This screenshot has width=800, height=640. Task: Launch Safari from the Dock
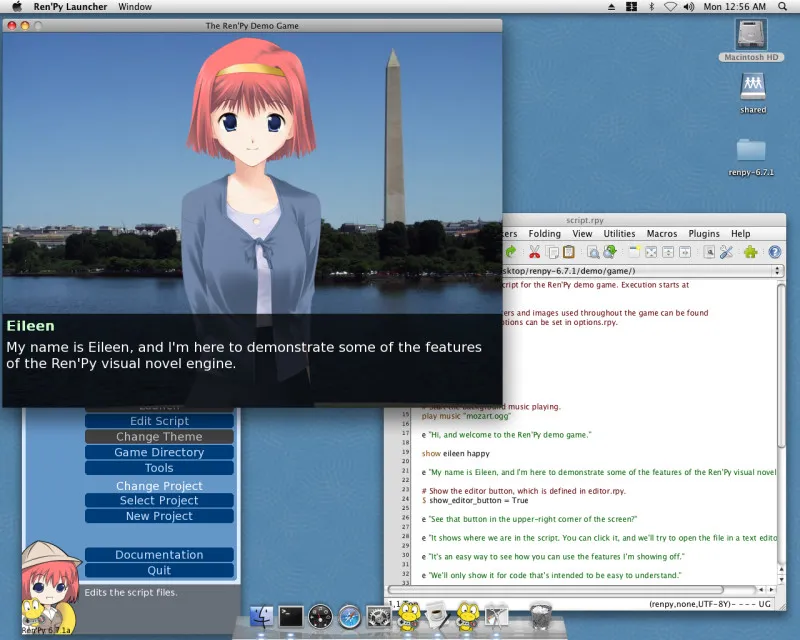pyautogui.click(x=349, y=616)
